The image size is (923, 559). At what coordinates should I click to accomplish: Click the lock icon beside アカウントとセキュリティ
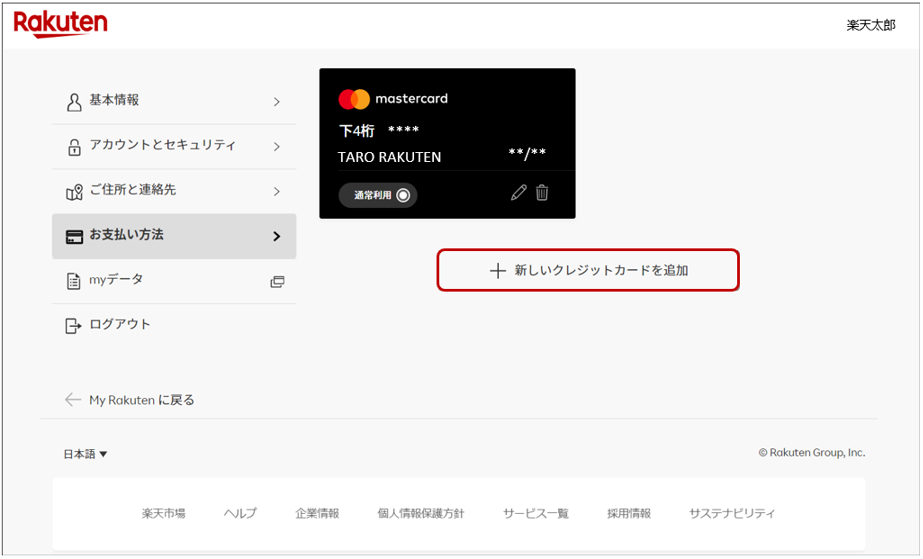pyautogui.click(x=73, y=146)
